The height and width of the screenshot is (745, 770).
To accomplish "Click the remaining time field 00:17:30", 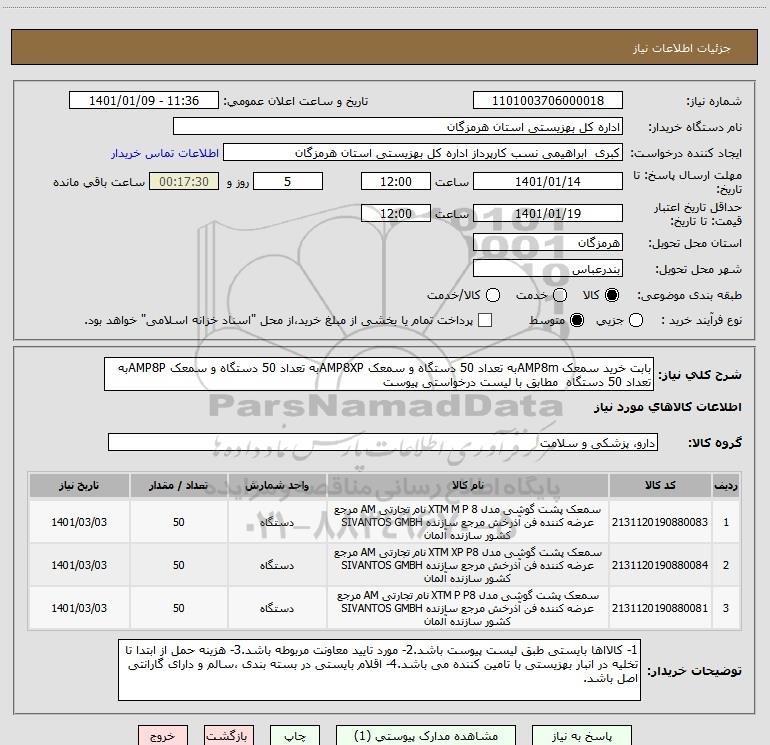I will [x=184, y=181].
